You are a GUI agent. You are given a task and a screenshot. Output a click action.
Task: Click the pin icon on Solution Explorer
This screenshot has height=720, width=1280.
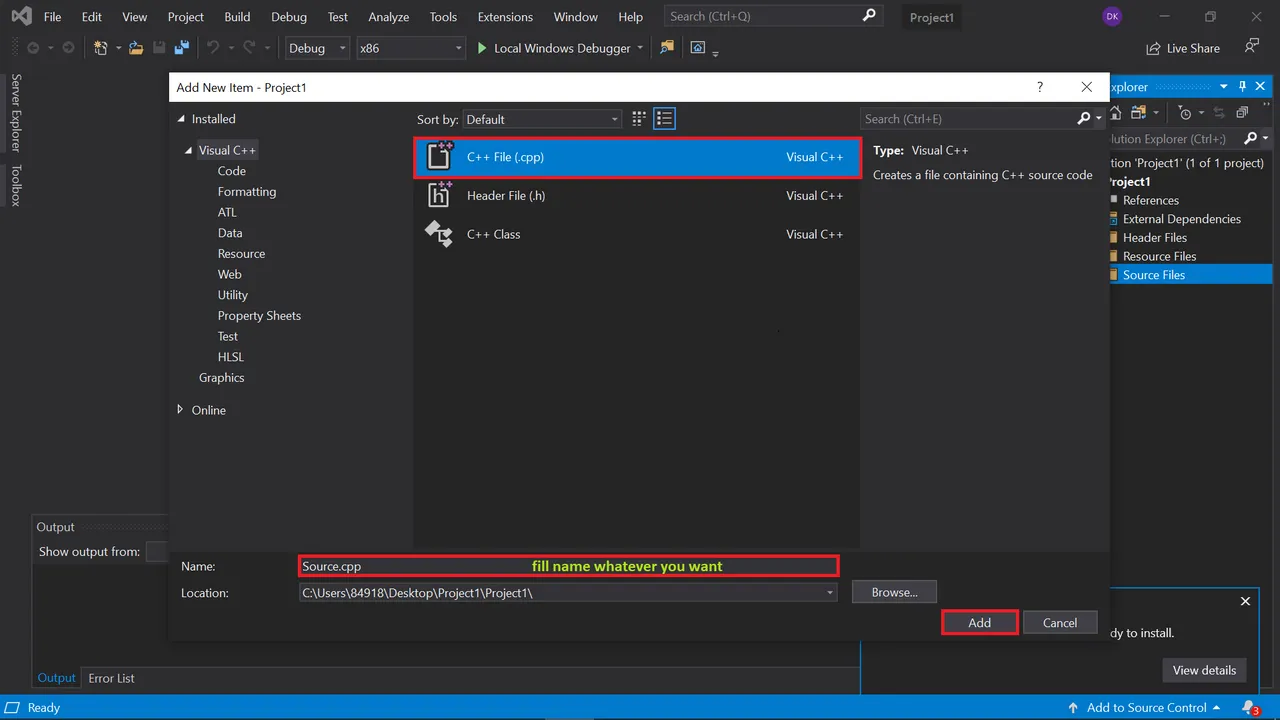click(x=1243, y=87)
